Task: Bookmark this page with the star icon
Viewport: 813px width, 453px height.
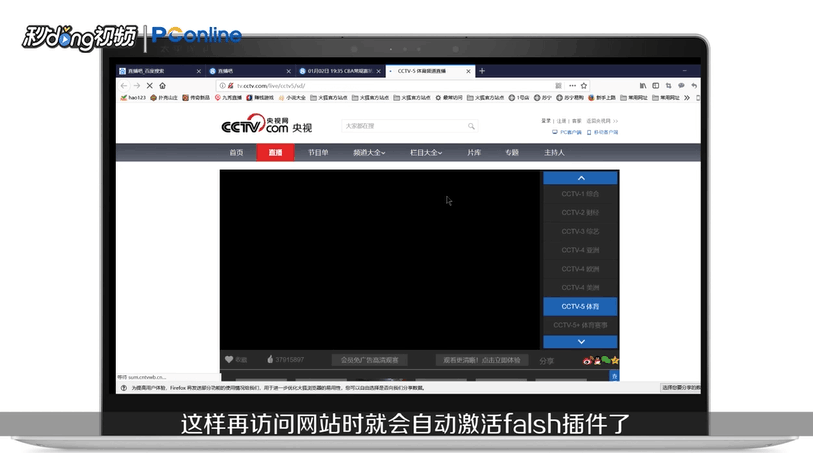Action: (x=584, y=86)
